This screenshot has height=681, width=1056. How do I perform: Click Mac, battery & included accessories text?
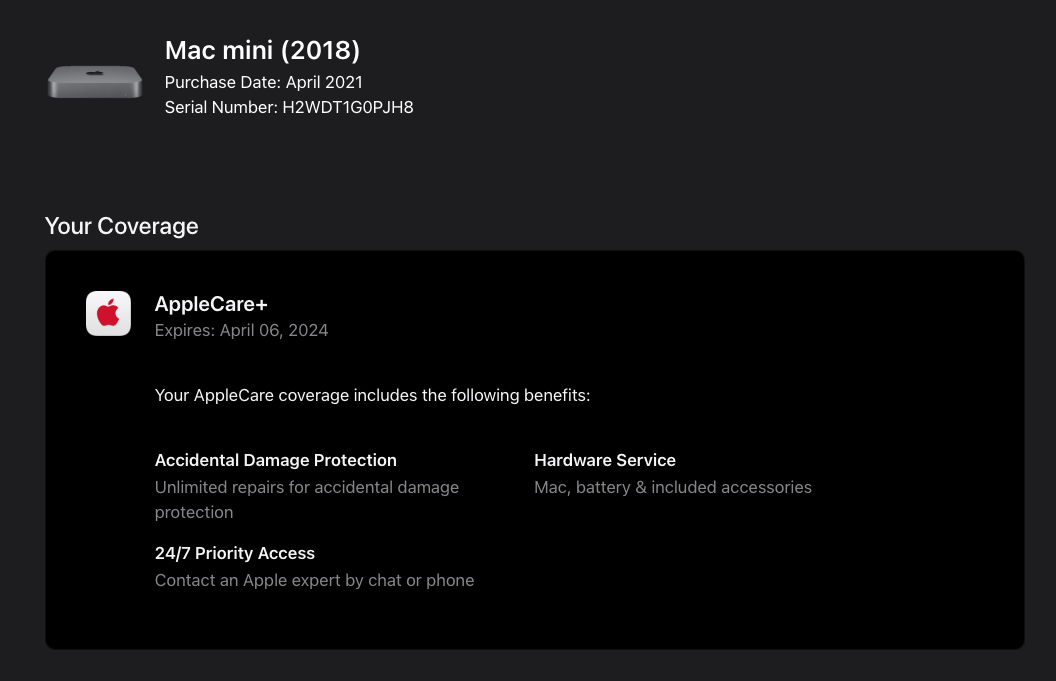673,488
